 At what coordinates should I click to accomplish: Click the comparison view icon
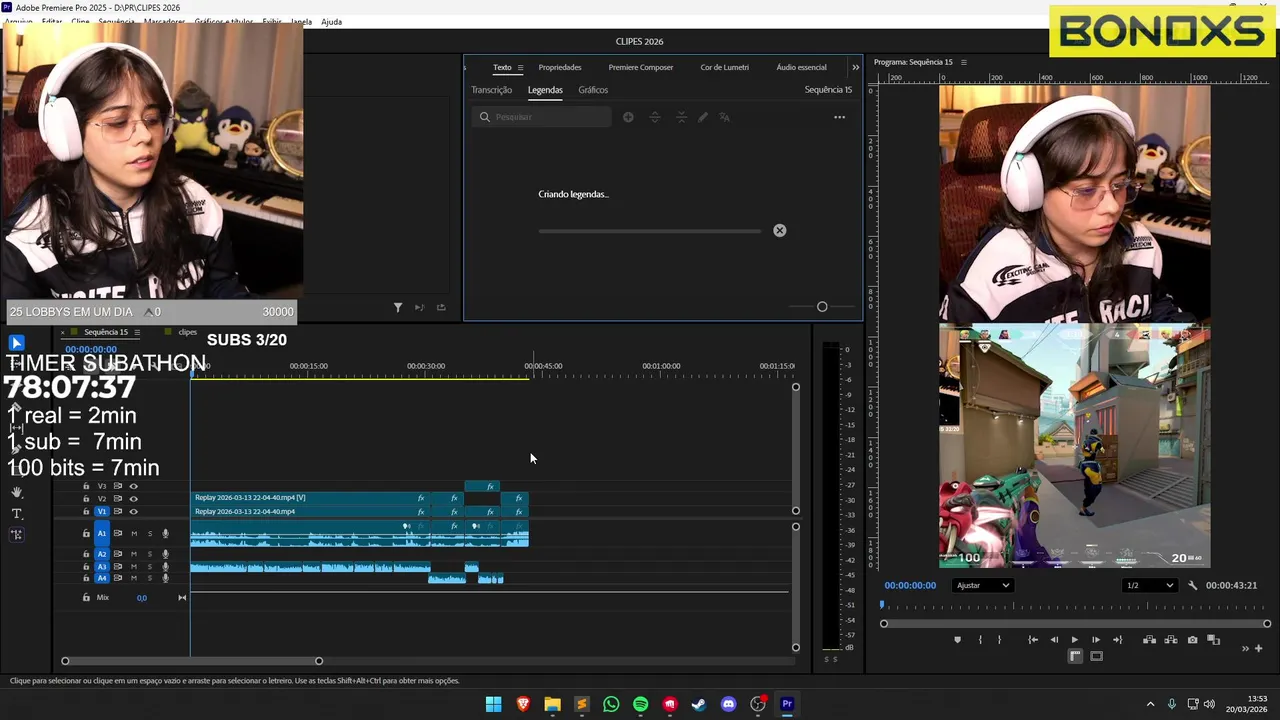(x=1213, y=640)
